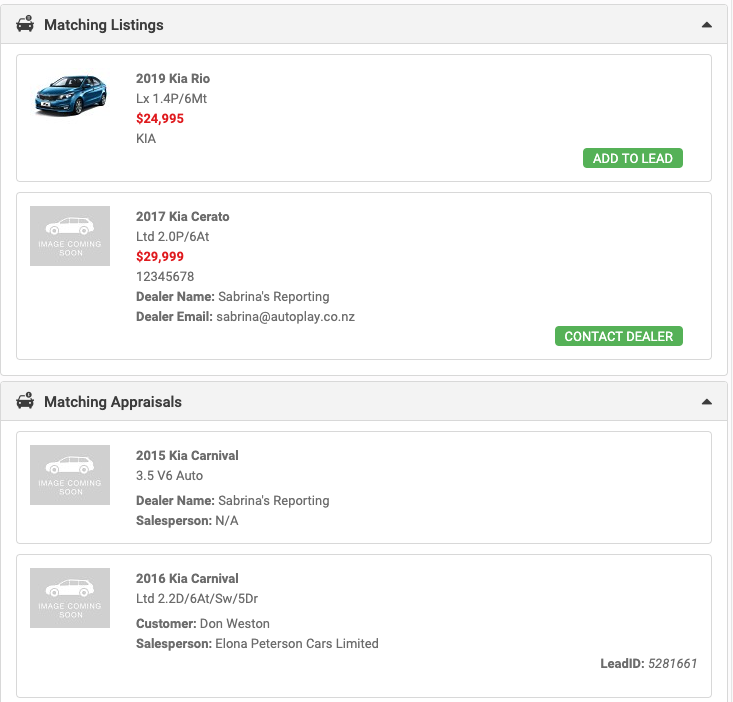Open the 2015 Kia Carnival appraisal title

point(187,456)
